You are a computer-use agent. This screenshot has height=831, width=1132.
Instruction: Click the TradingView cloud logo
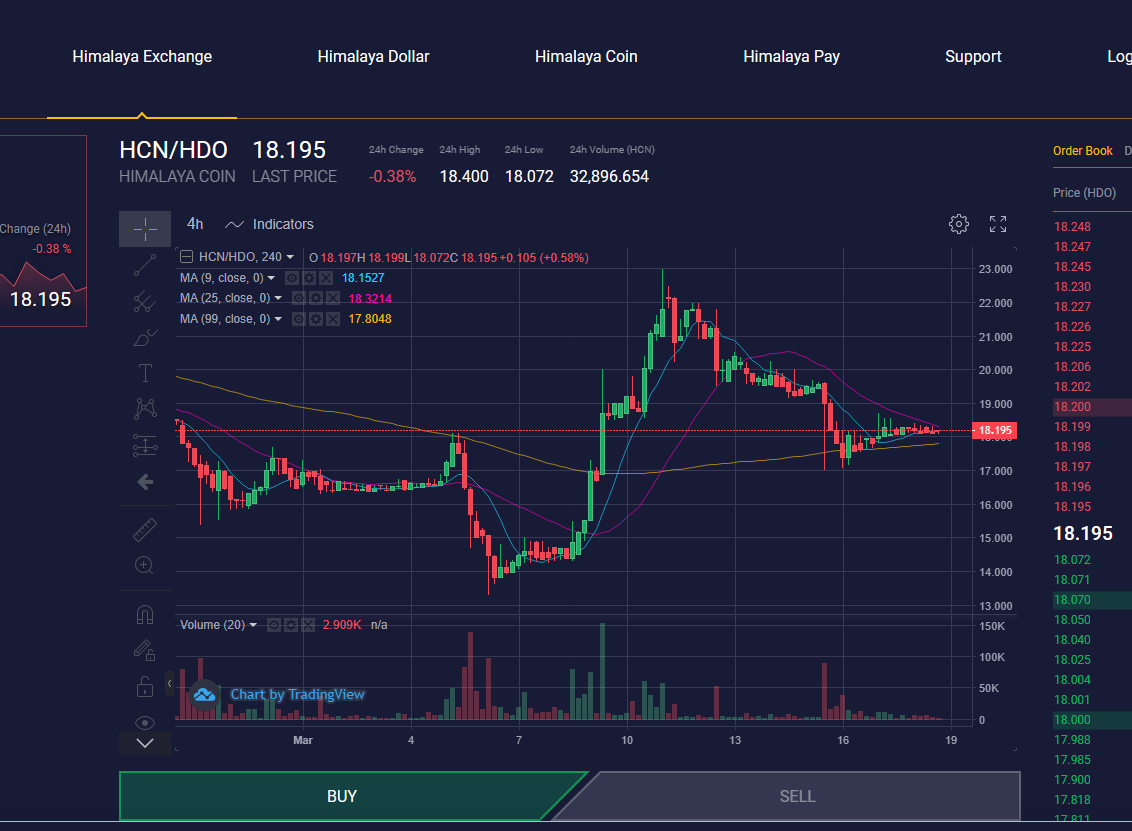coord(204,695)
